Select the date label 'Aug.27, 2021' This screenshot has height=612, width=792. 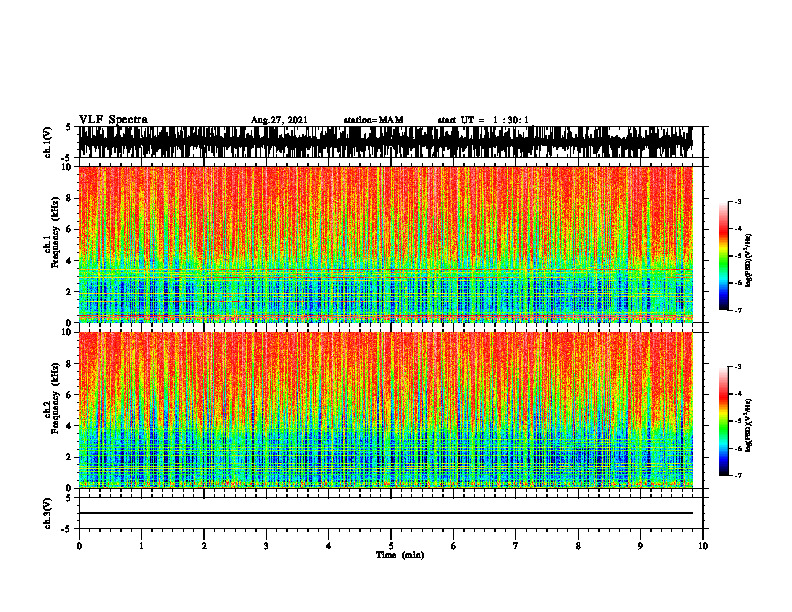(279, 120)
